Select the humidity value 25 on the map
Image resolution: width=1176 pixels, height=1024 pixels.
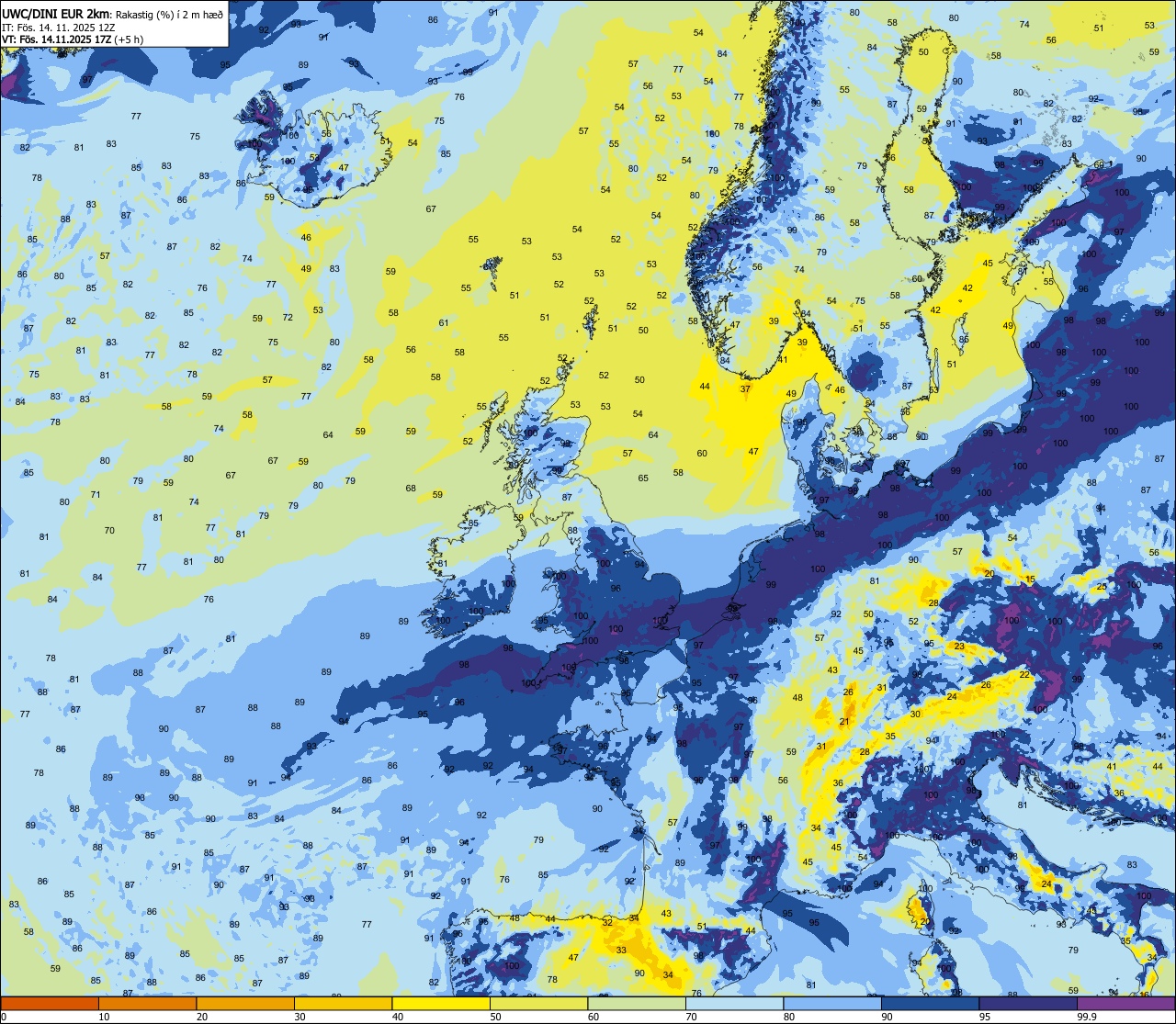(x=1102, y=586)
